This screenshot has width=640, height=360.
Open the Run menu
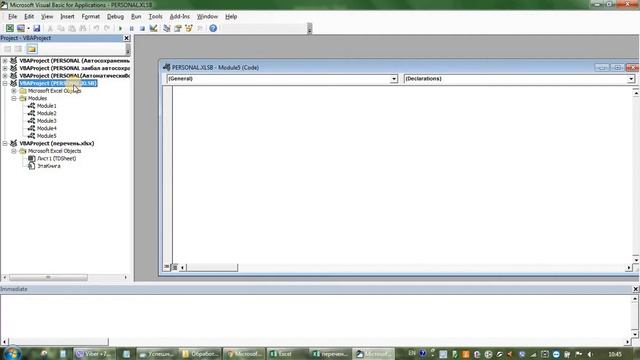[136, 16]
